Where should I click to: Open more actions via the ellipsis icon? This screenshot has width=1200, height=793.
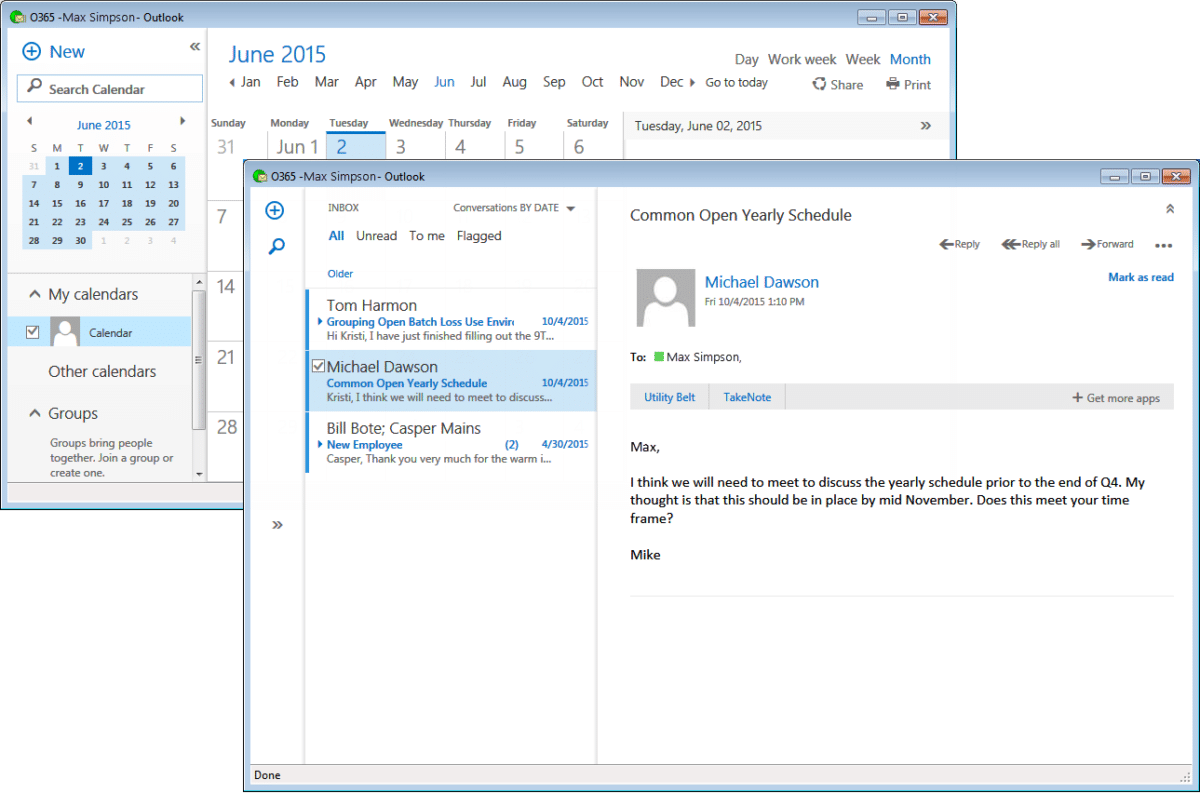[x=1163, y=243]
